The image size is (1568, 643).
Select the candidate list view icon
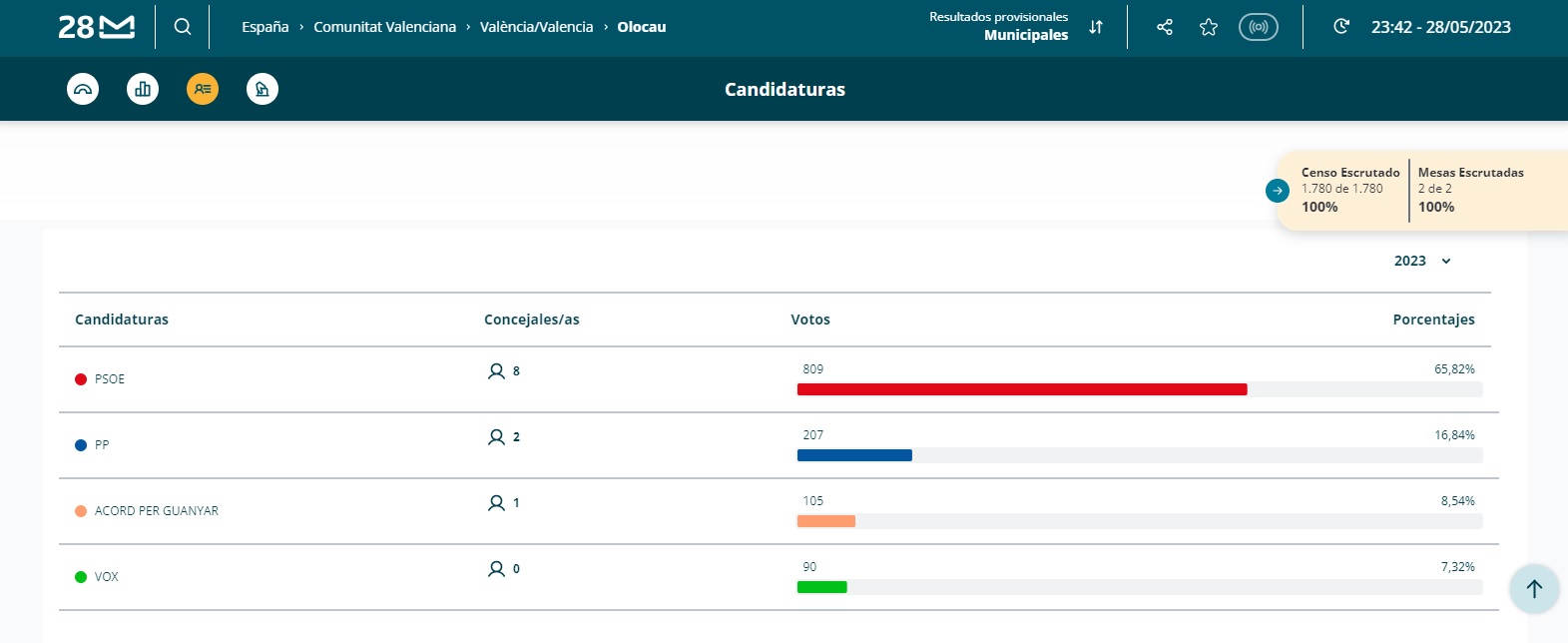click(x=203, y=89)
